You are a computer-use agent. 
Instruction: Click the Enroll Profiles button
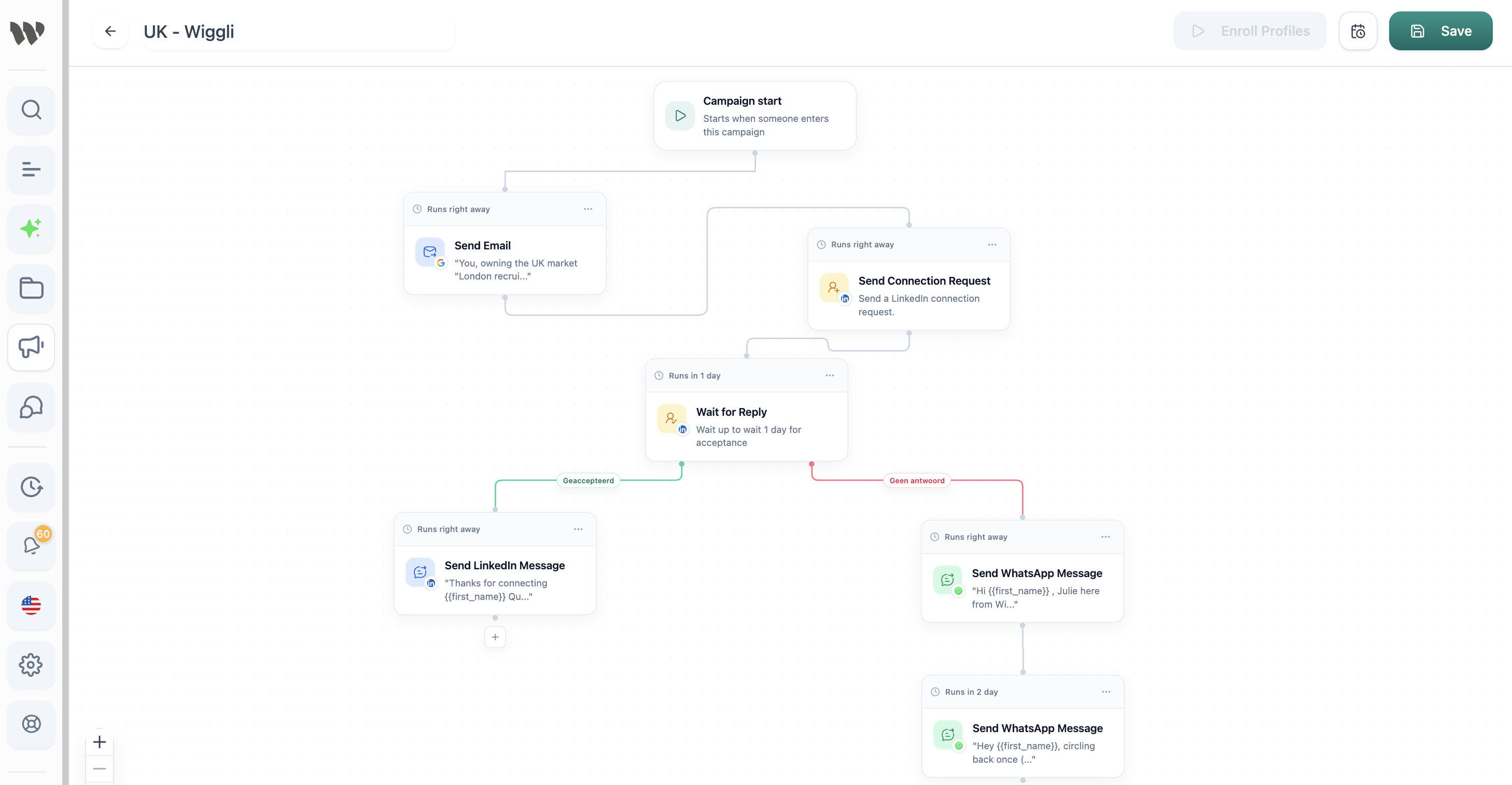click(x=1250, y=31)
